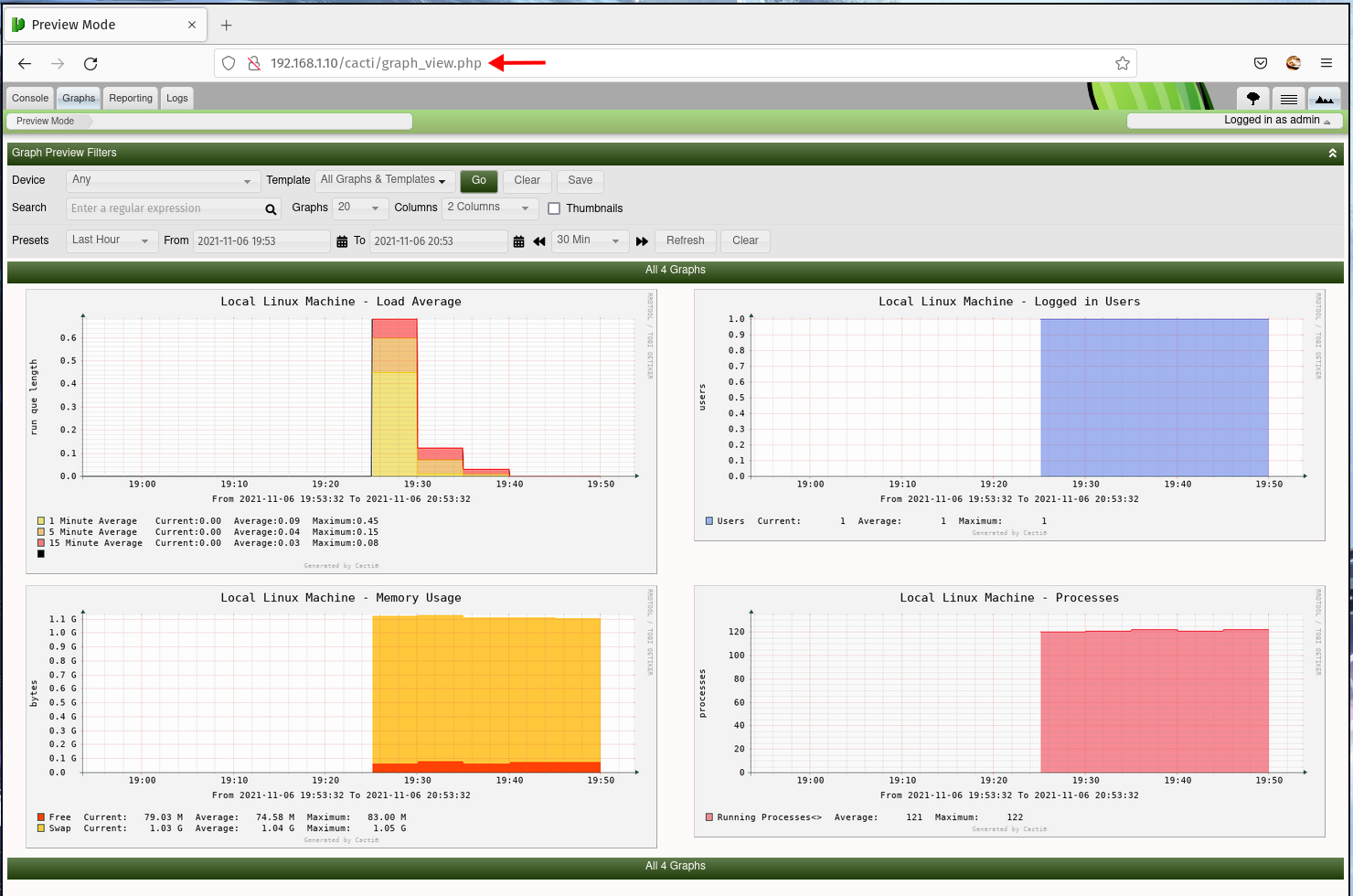
Task: Switch to Tree View icon
Action: point(1252,99)
